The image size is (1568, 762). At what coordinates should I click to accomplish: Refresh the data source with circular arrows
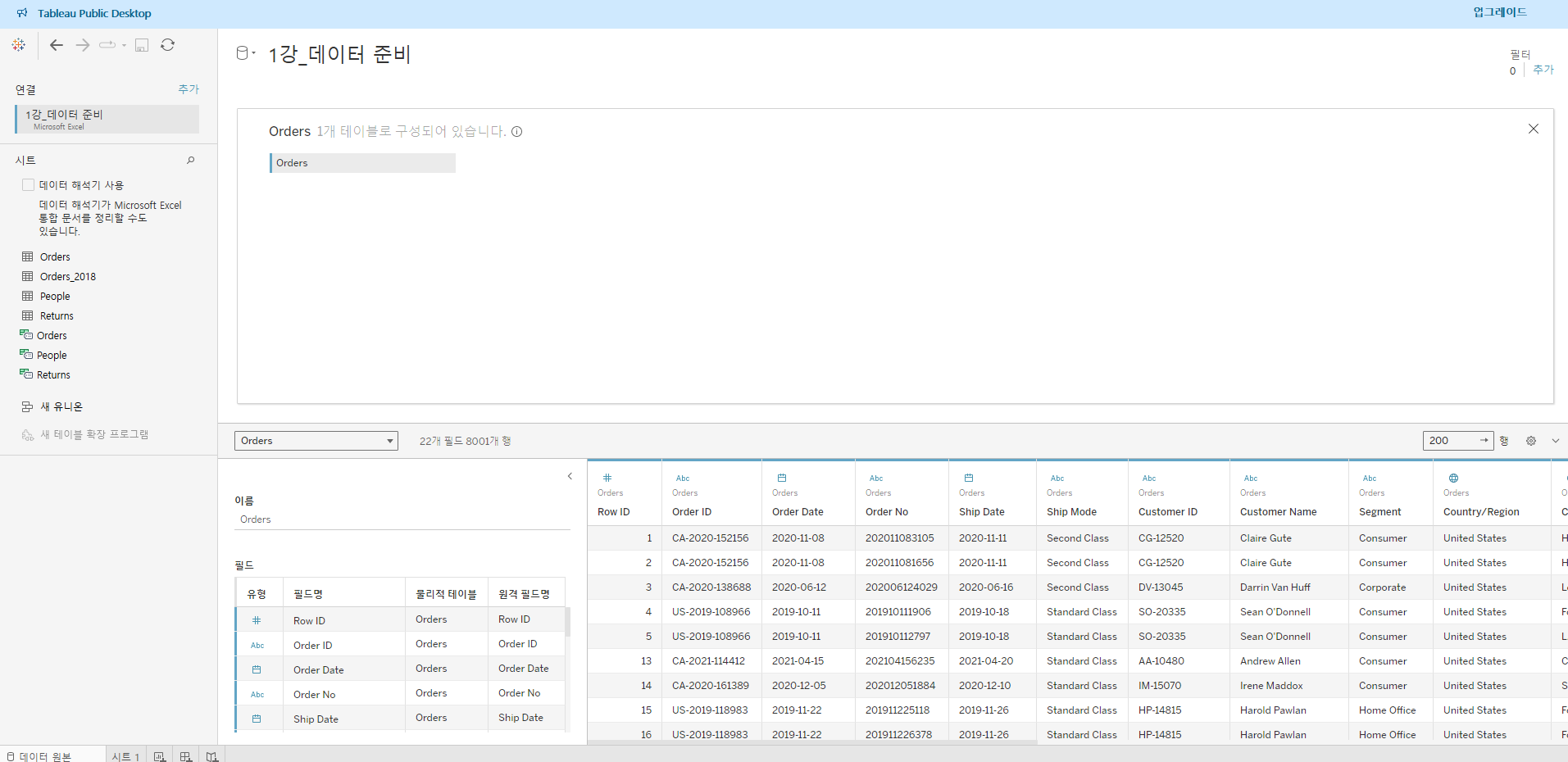(x=168, y=45)
